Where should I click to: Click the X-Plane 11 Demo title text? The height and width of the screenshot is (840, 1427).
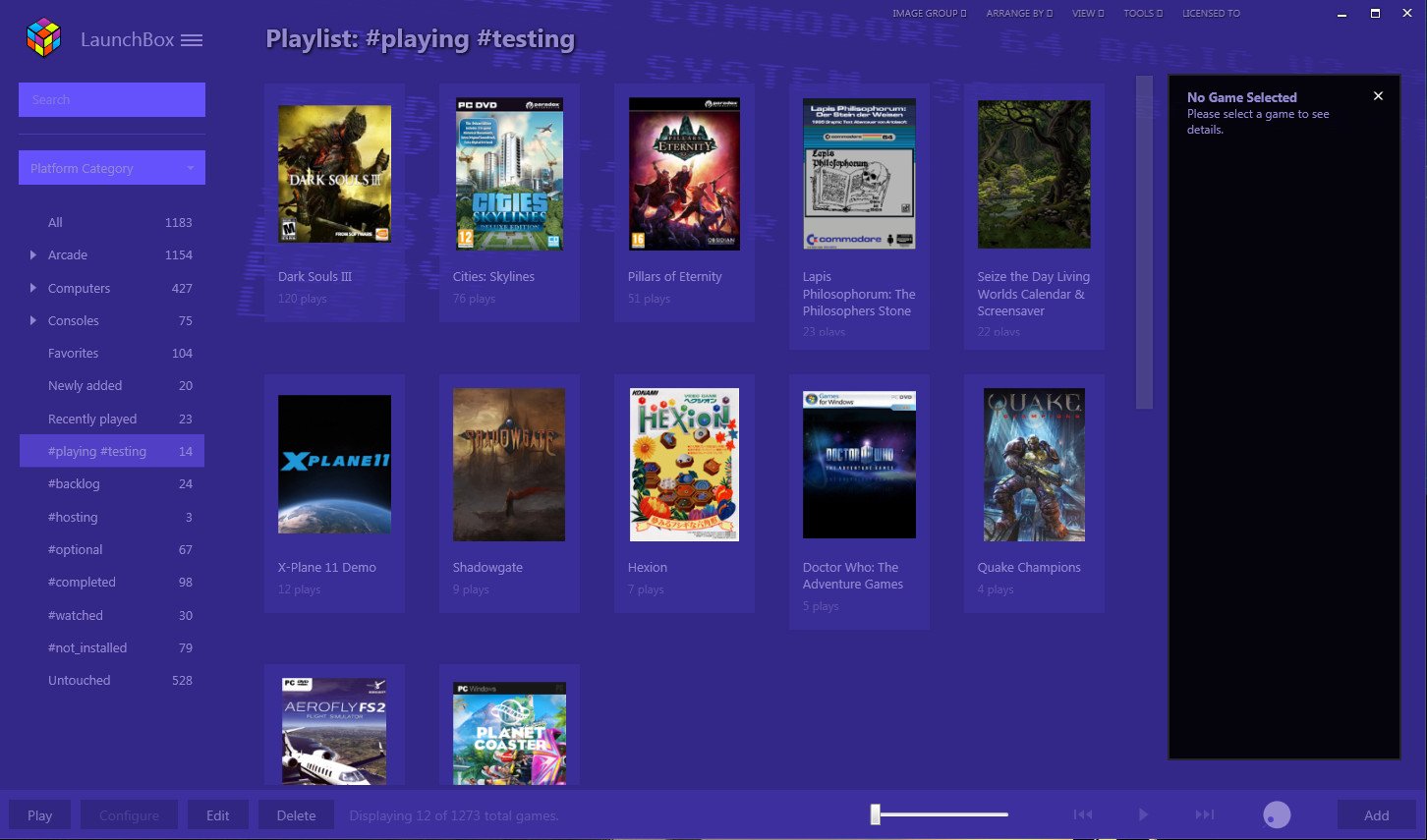tap(327, 568)
